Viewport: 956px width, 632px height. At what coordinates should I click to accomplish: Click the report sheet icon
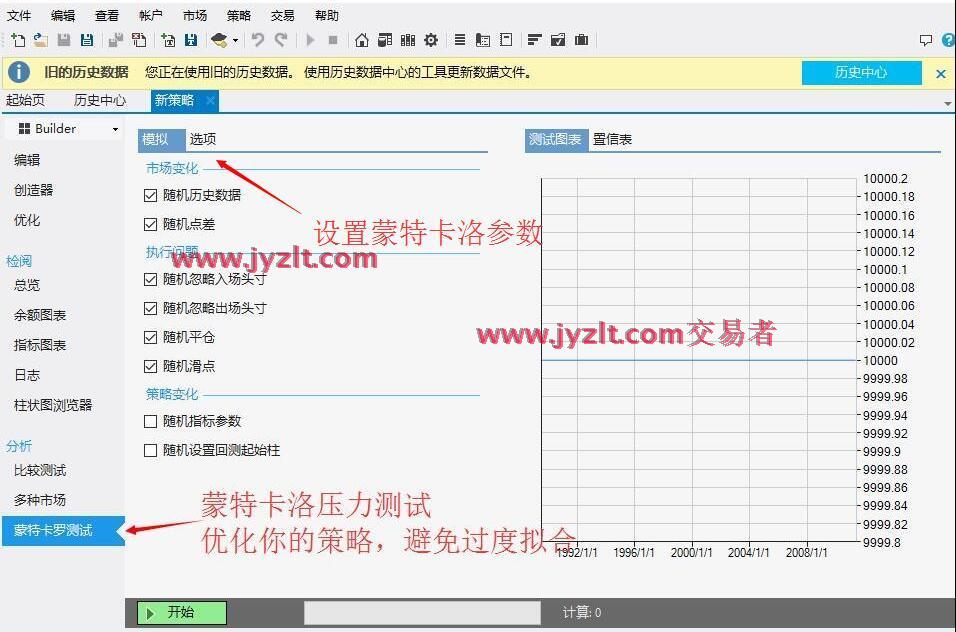(483, 40)
